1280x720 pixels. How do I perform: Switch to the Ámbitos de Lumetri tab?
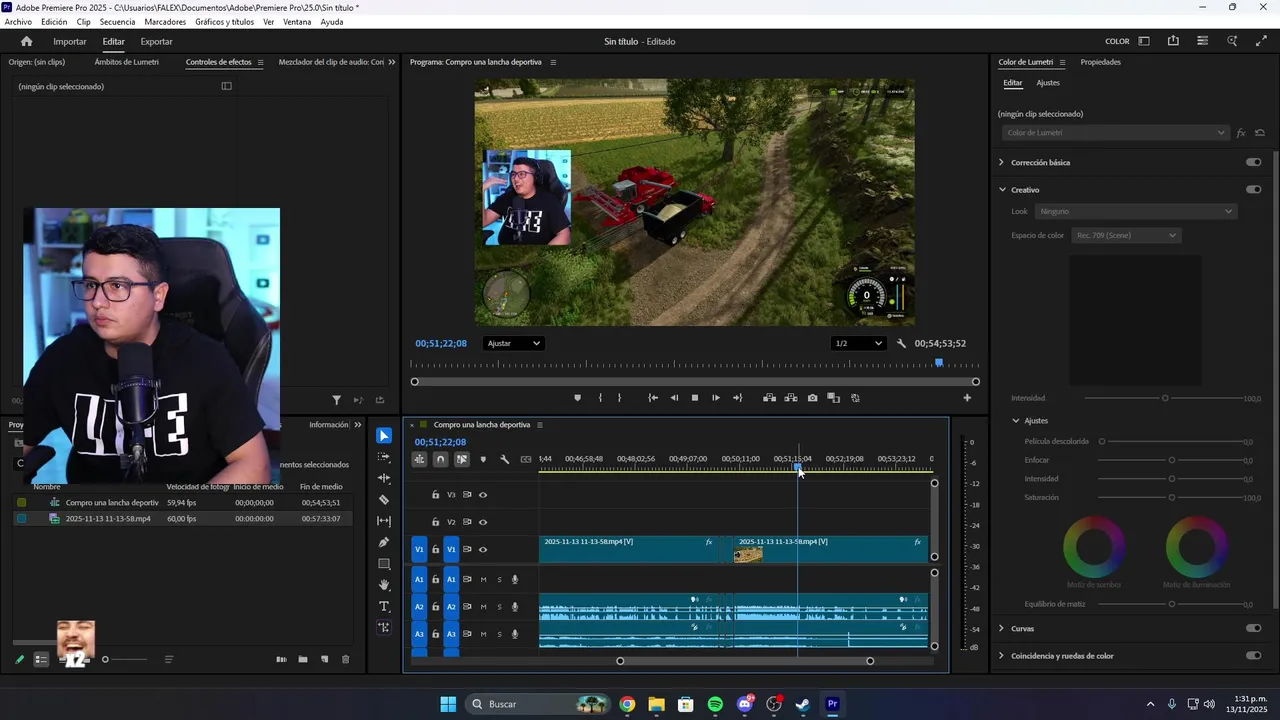coord(127,62)
